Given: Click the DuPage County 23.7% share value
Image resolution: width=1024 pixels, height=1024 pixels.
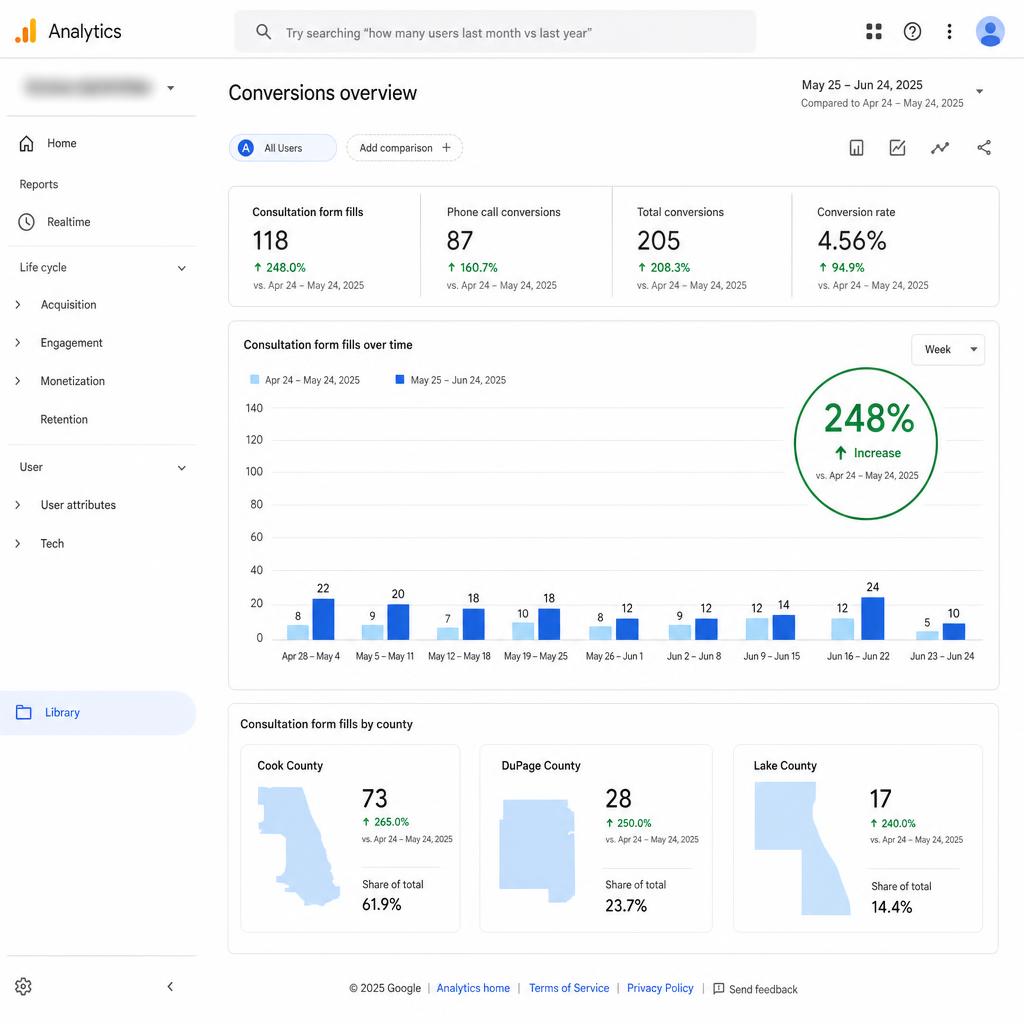Looking at the screenshot, I should tap(626, 906).
